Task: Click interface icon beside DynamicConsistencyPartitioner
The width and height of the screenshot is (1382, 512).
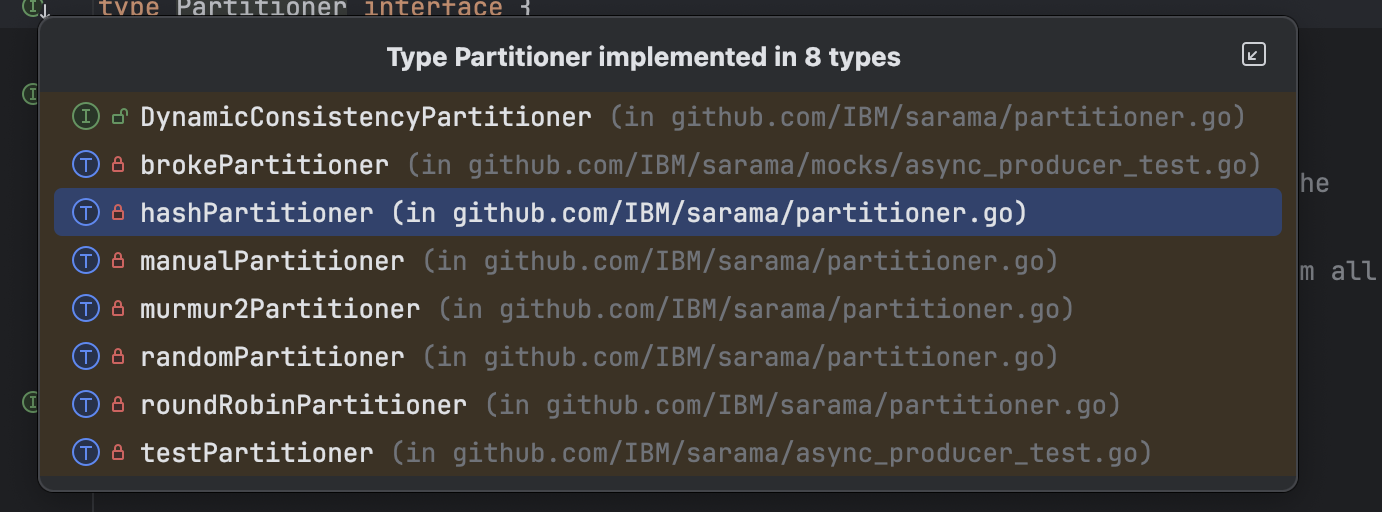Action: click(x=86, y=117)
